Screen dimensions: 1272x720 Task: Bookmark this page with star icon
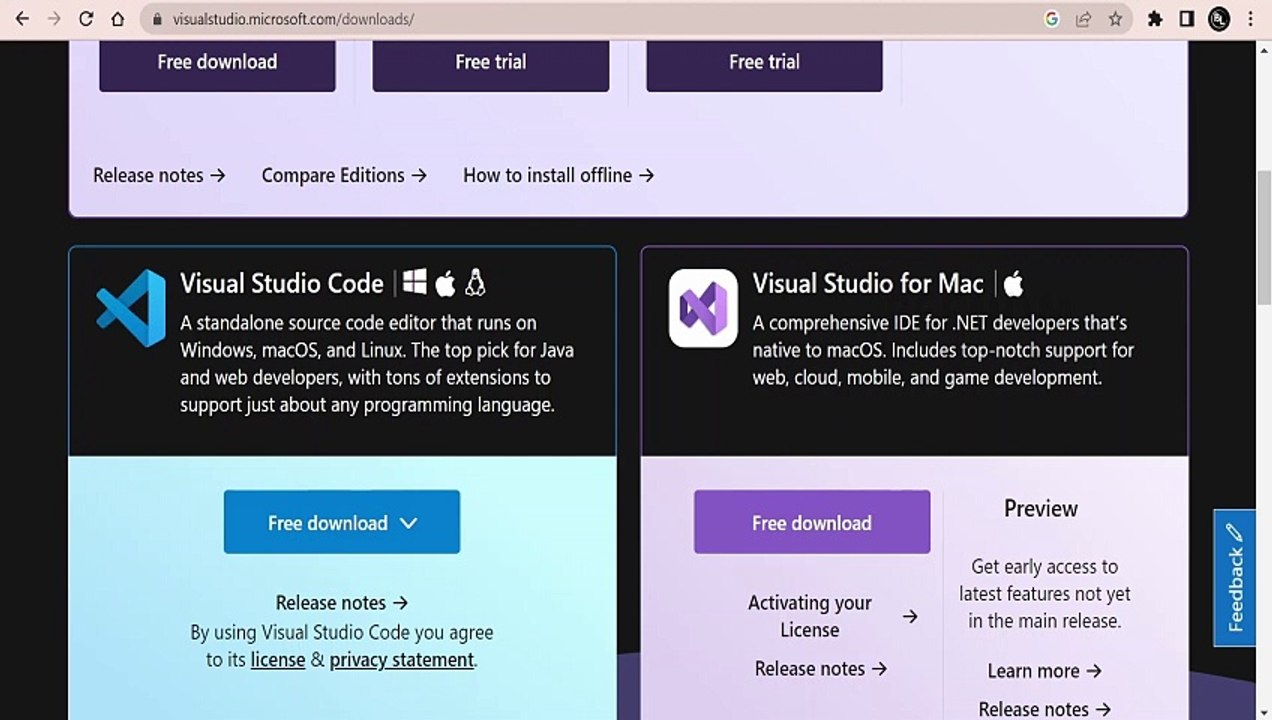[x=1115, y=19]
